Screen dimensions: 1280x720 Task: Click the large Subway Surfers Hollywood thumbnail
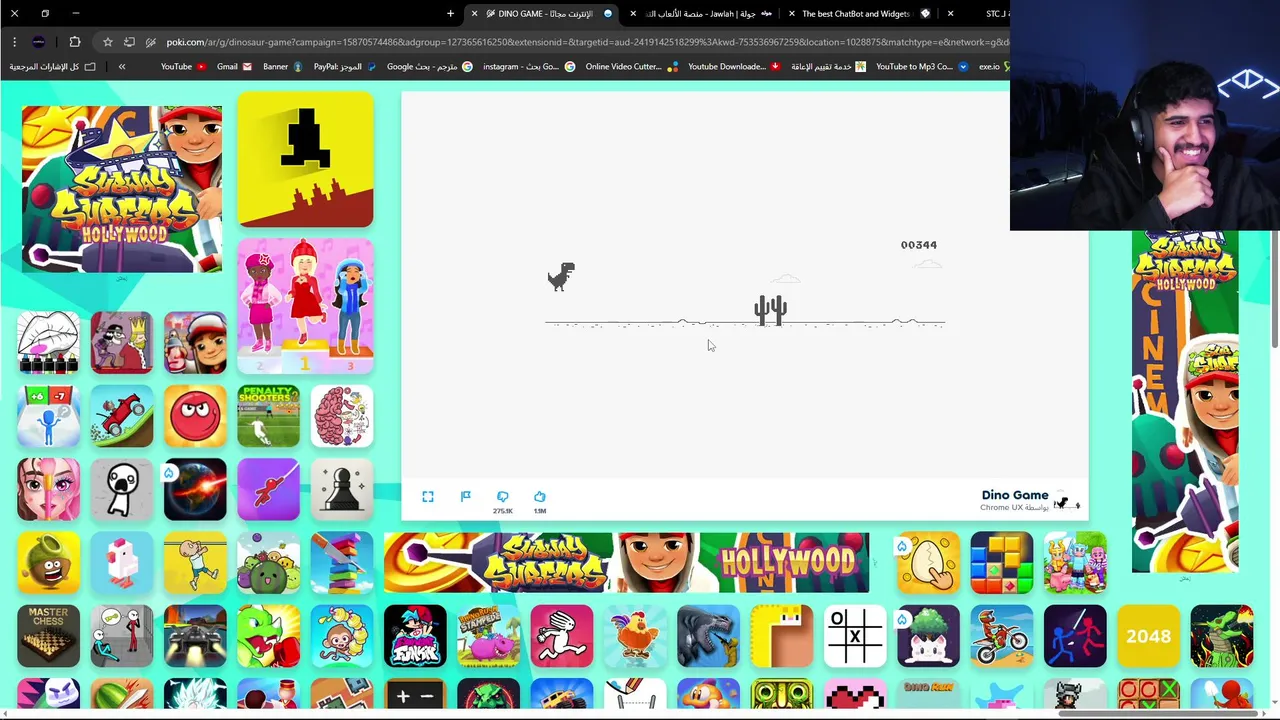(122, 189)
